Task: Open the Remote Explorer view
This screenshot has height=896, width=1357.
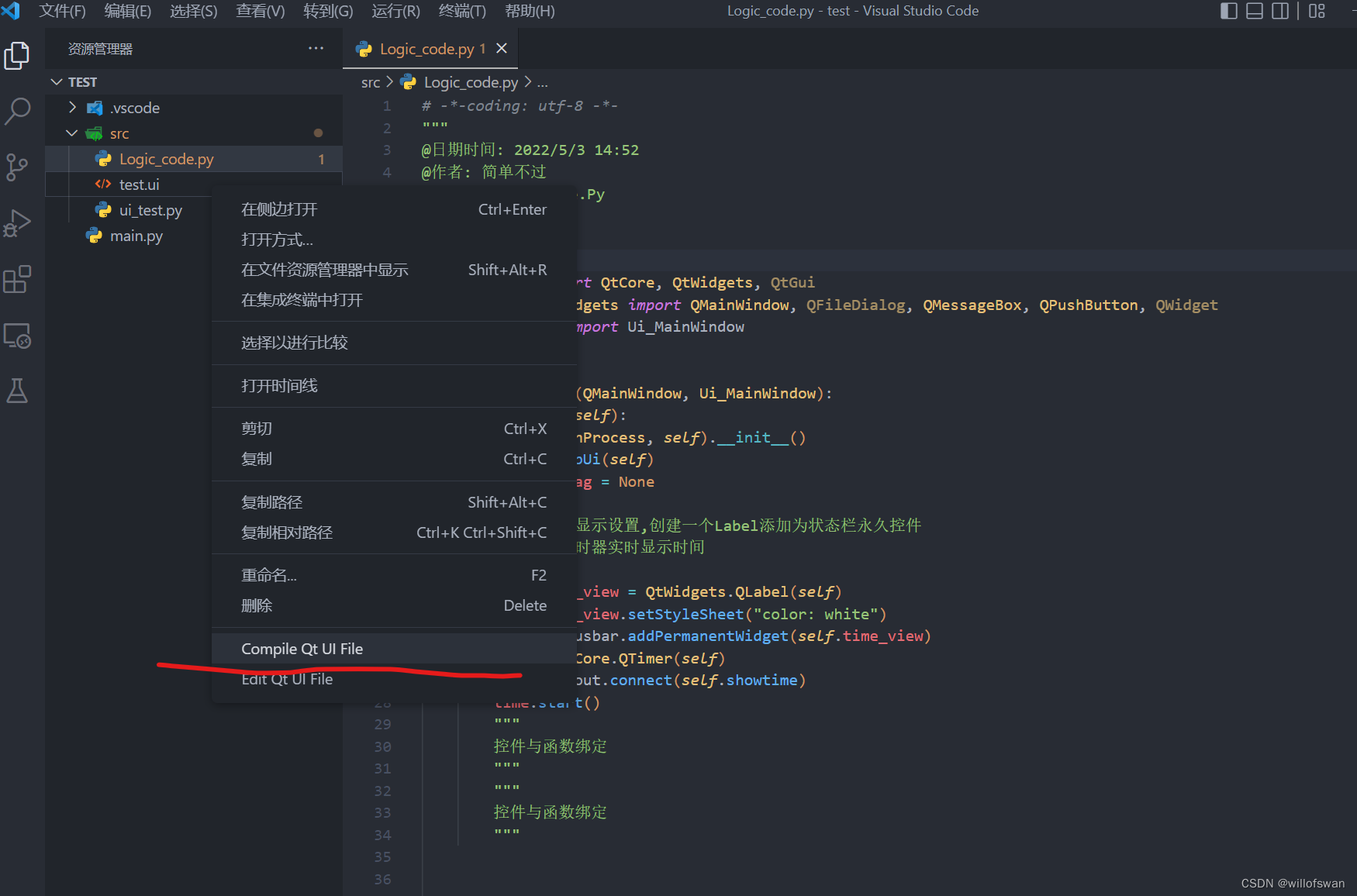Action: tap(17, 336)
